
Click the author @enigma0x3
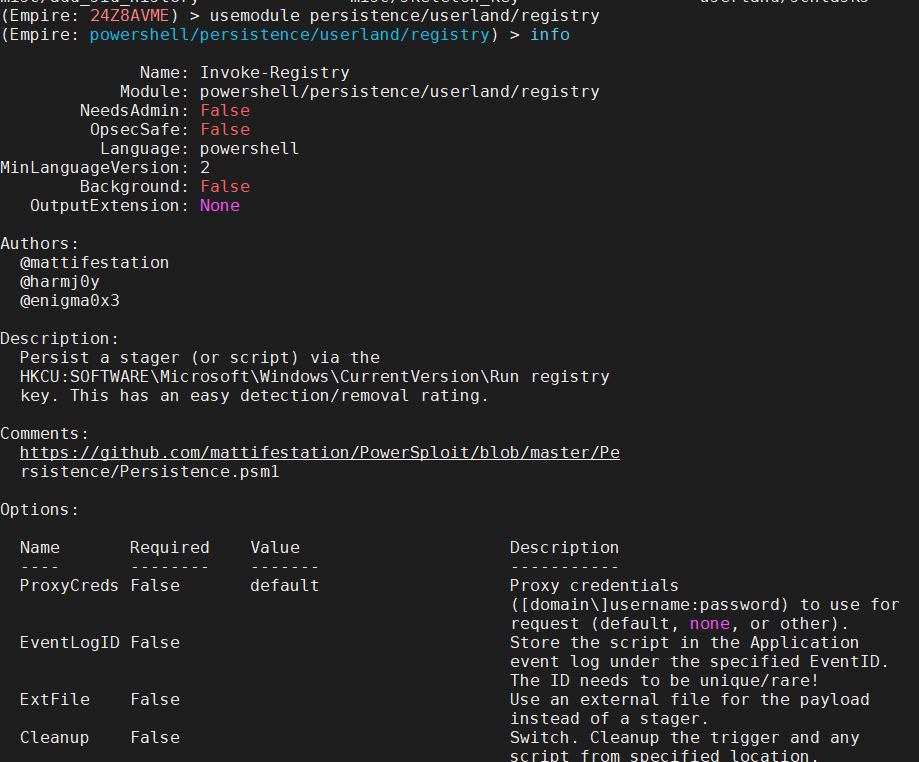point(70,300)
